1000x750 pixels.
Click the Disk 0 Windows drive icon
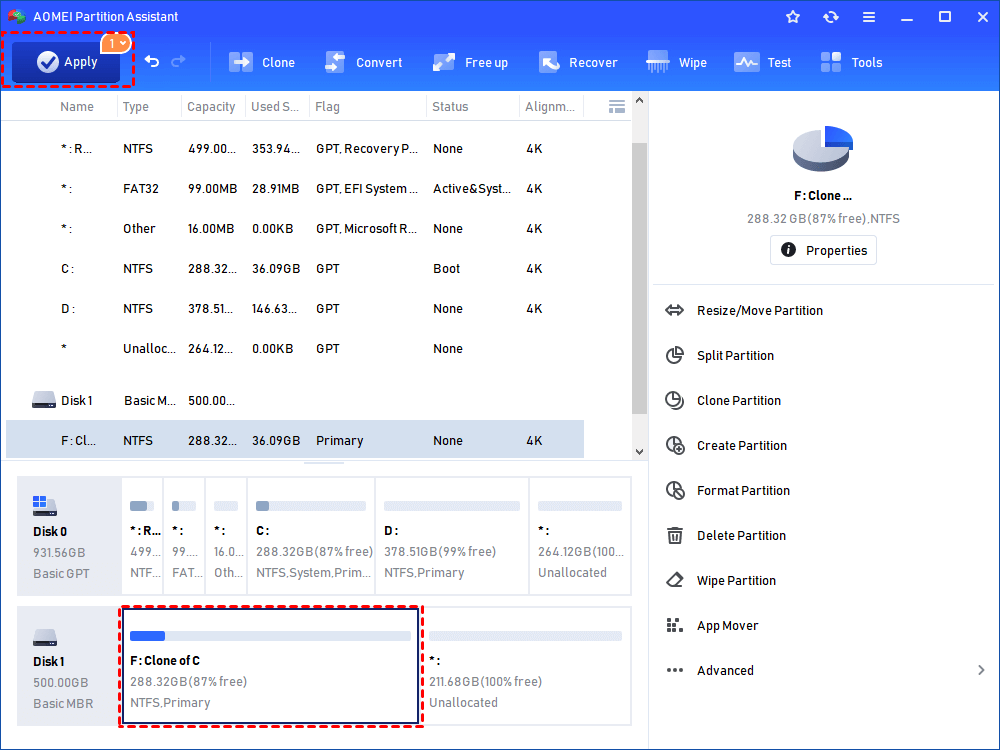click(x=45, y=506)
